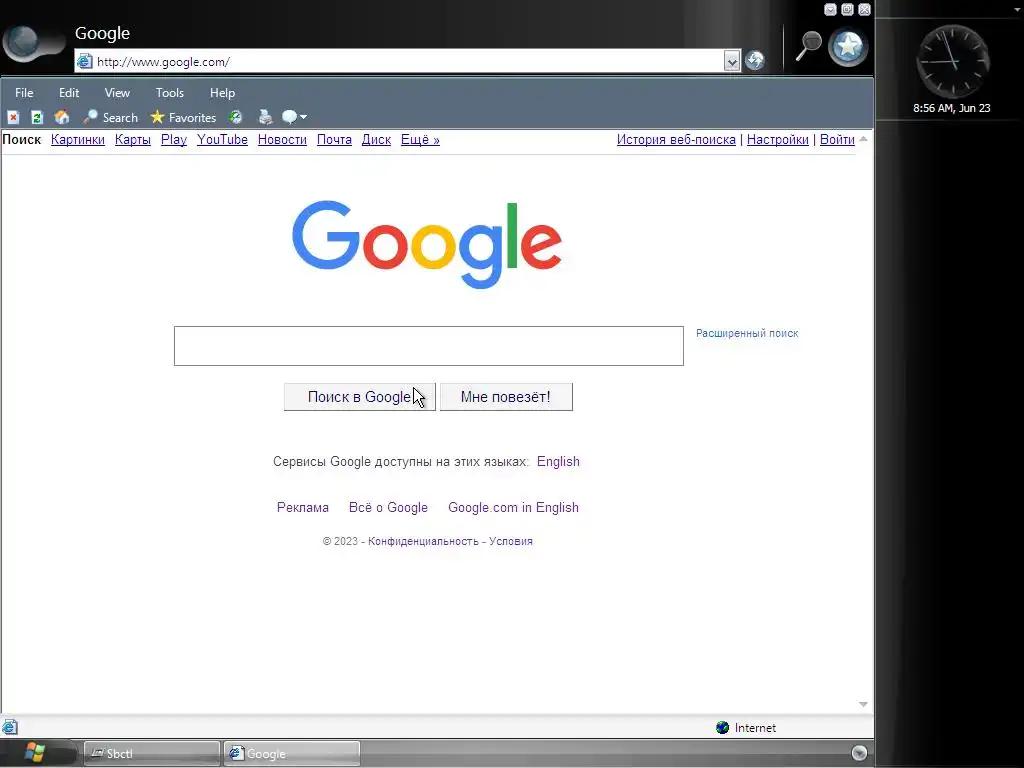Expand the address bar dropdown arrow
This screenshot has height=768, width=1024.
tap(732, 61)
